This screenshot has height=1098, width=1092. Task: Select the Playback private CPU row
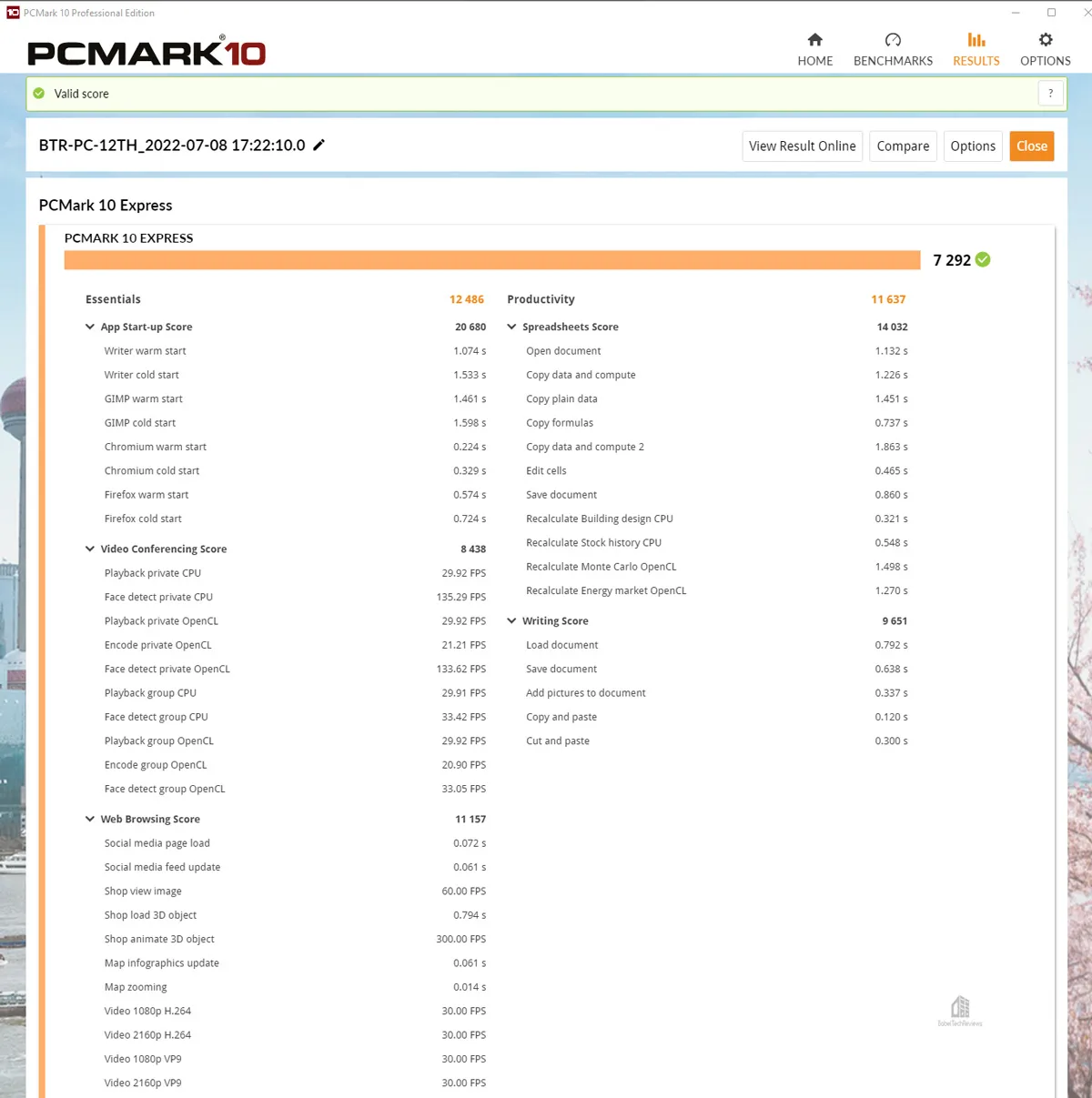[x=295, y=573]
